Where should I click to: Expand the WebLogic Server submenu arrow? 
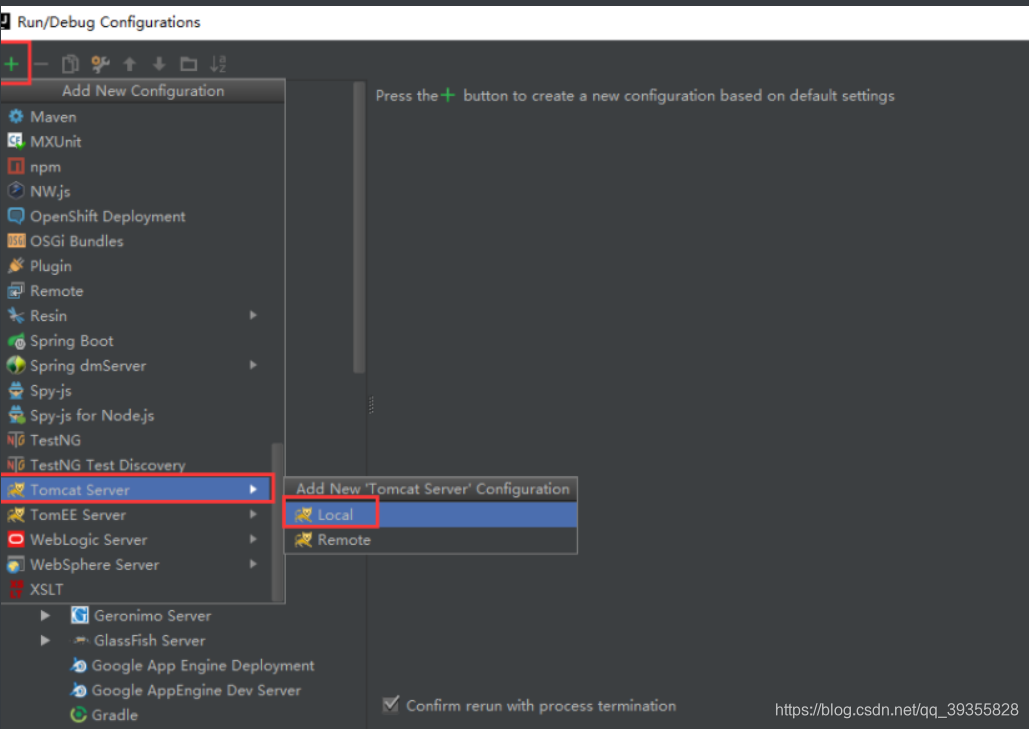253,539
